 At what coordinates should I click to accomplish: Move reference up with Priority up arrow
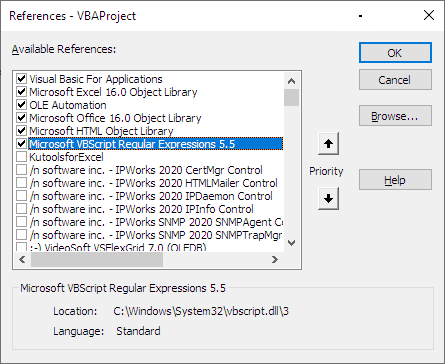coord(328,144)
